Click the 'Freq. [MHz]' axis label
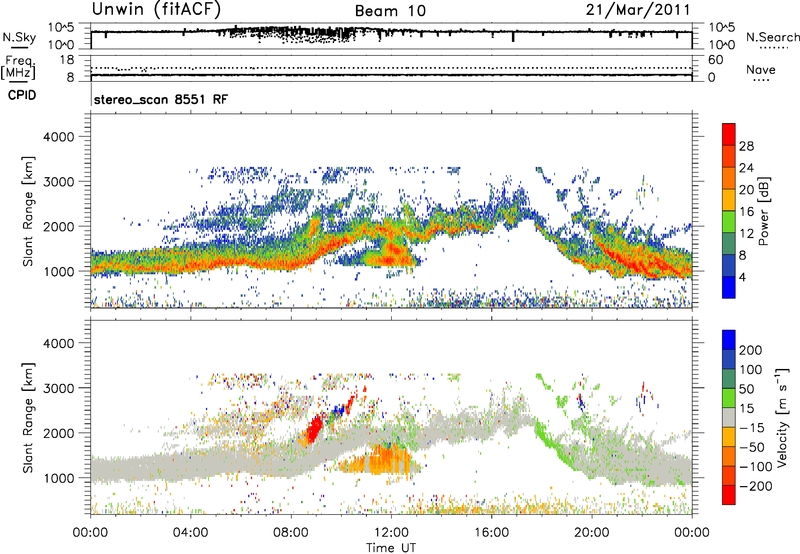This screenshot has height=554, width=800. click(18, 68)
